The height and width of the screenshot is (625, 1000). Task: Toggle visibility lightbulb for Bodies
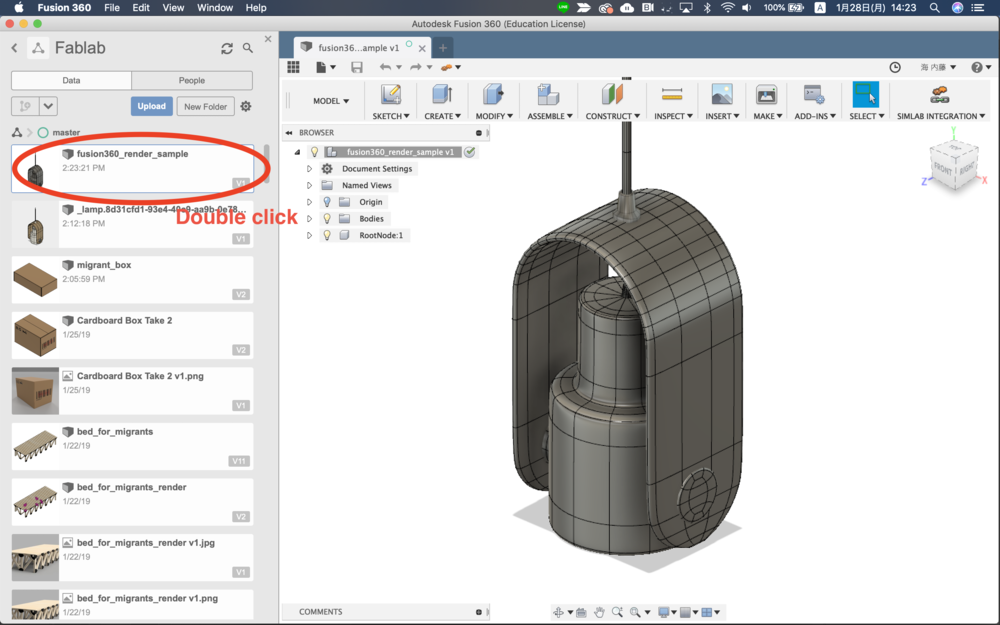tap(327, 218)
